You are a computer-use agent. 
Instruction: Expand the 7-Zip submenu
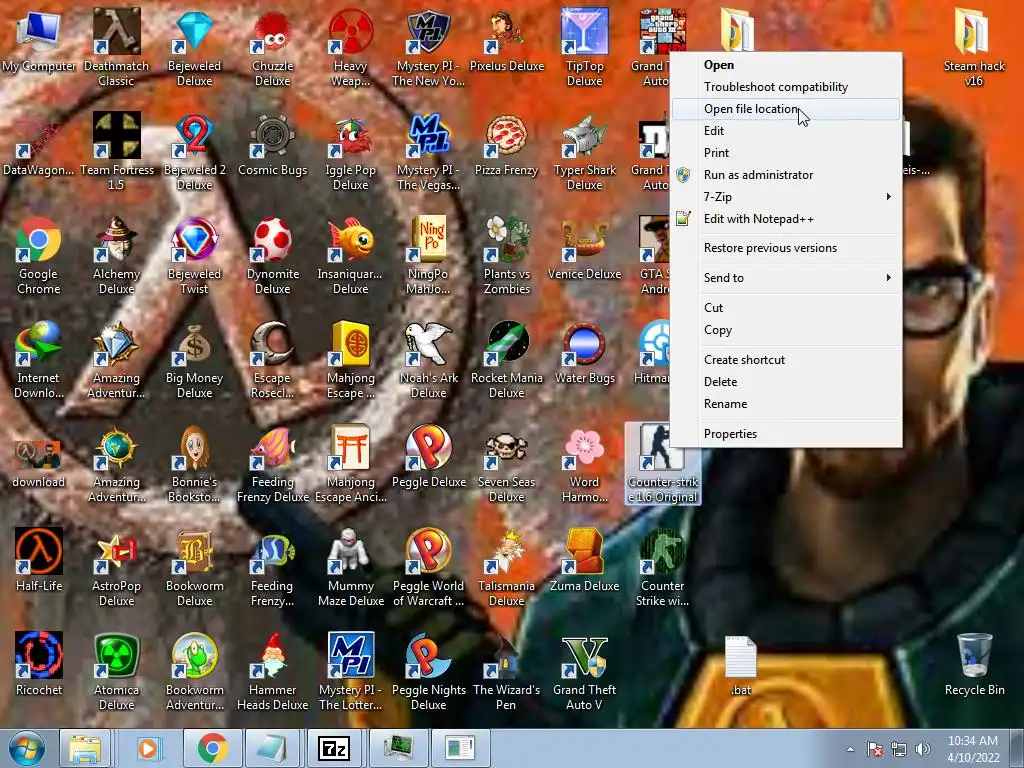(786, 197)
